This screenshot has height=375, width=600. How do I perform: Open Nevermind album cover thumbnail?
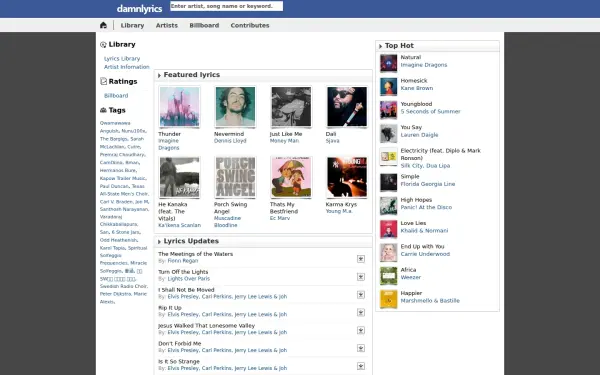coord(235,107)
